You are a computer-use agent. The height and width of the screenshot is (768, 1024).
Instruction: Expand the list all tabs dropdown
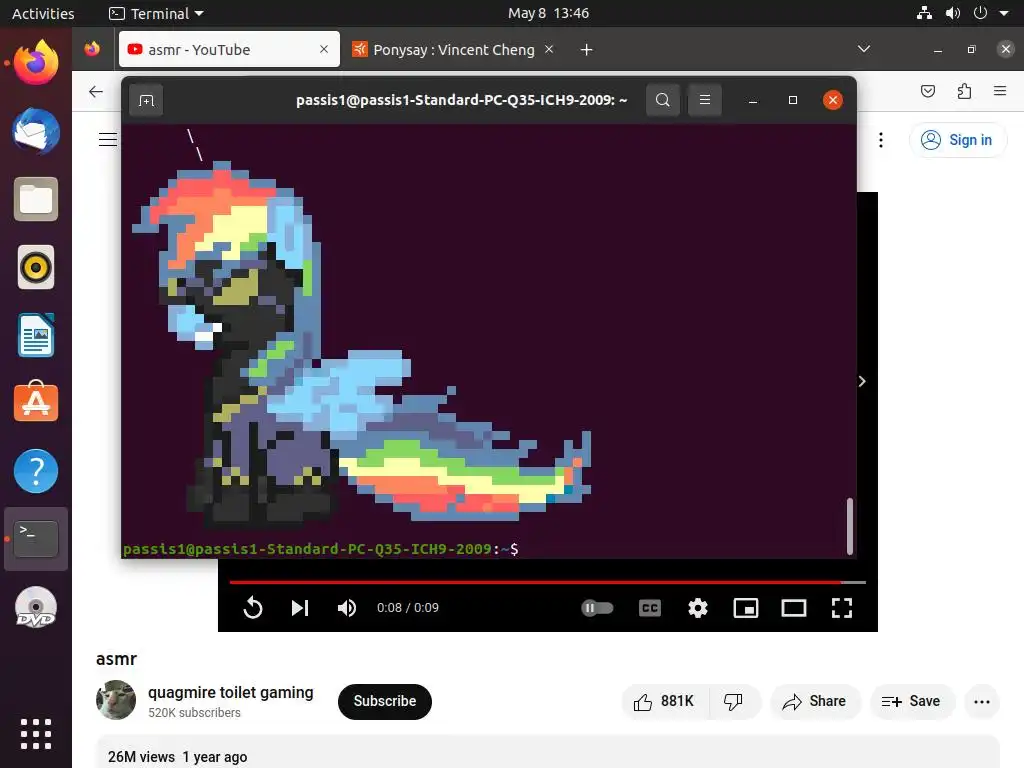point(863,49)
